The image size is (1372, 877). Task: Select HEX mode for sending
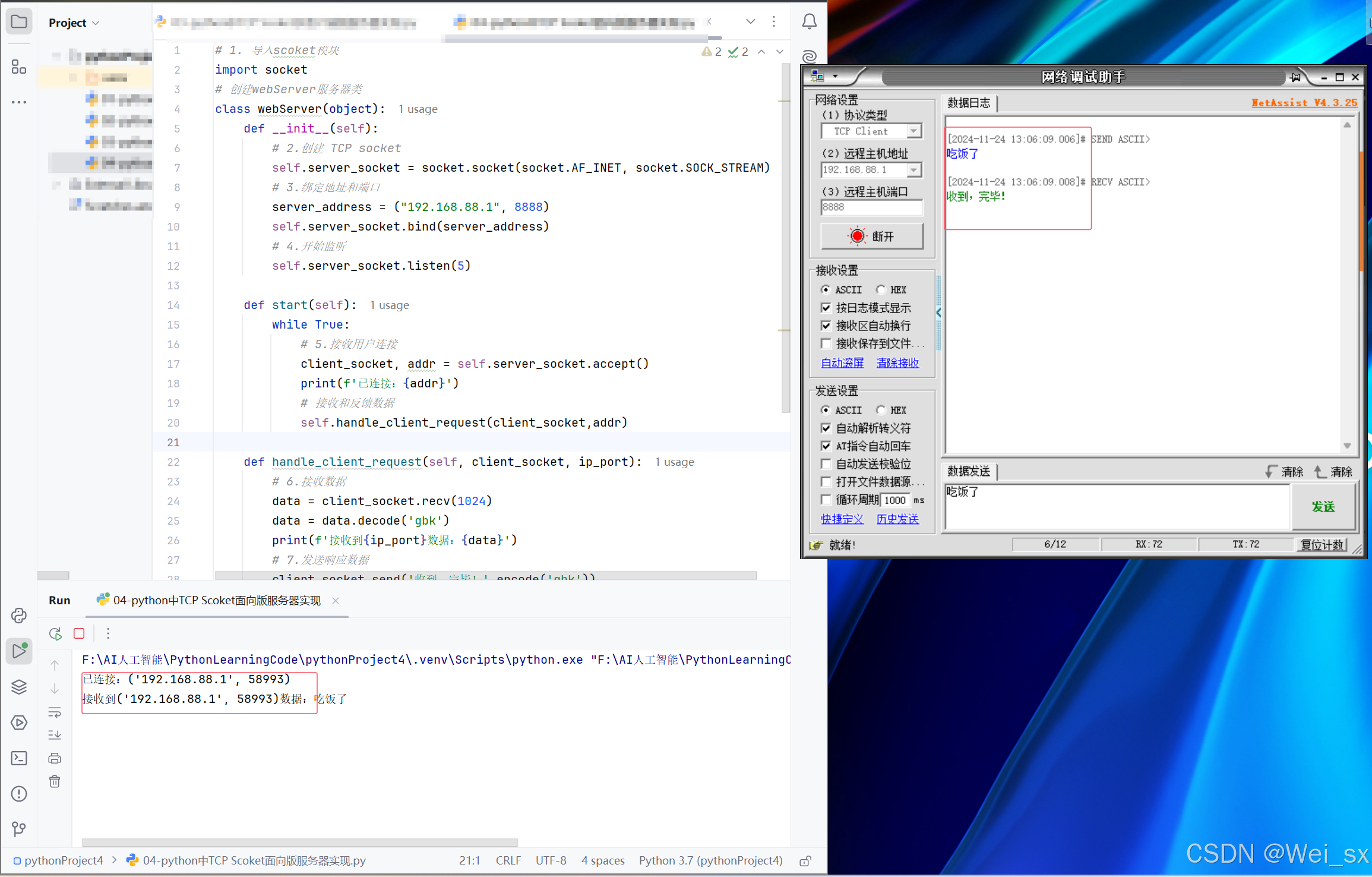click(x=881, y=410)
